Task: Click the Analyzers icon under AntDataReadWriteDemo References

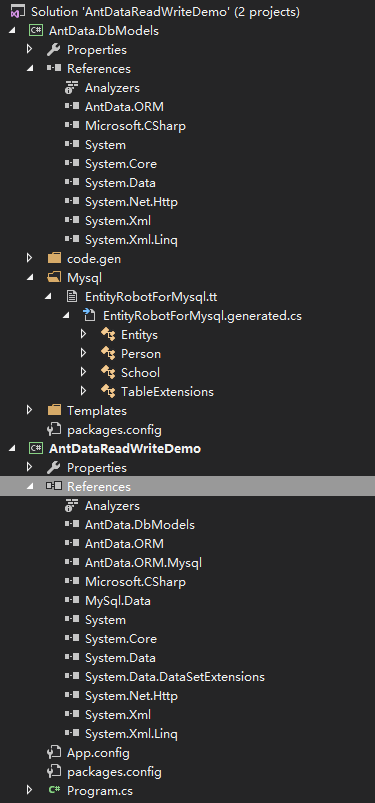Action: point(72,505)
